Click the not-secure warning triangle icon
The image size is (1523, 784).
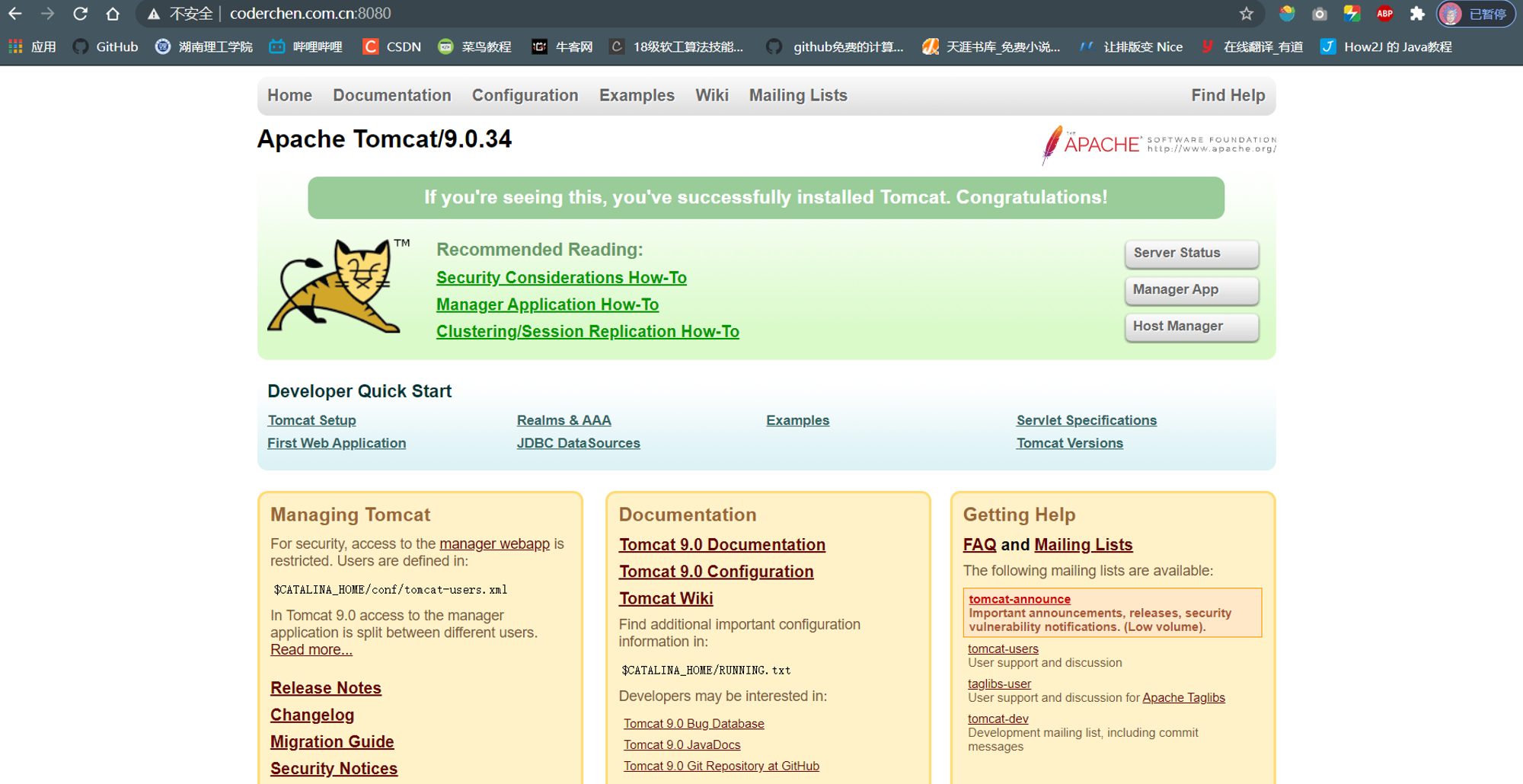[153, 14]
